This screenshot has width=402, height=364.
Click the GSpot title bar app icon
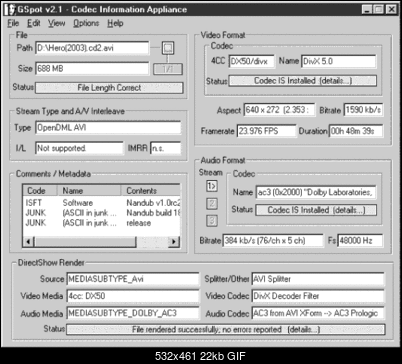coord(10,9)
